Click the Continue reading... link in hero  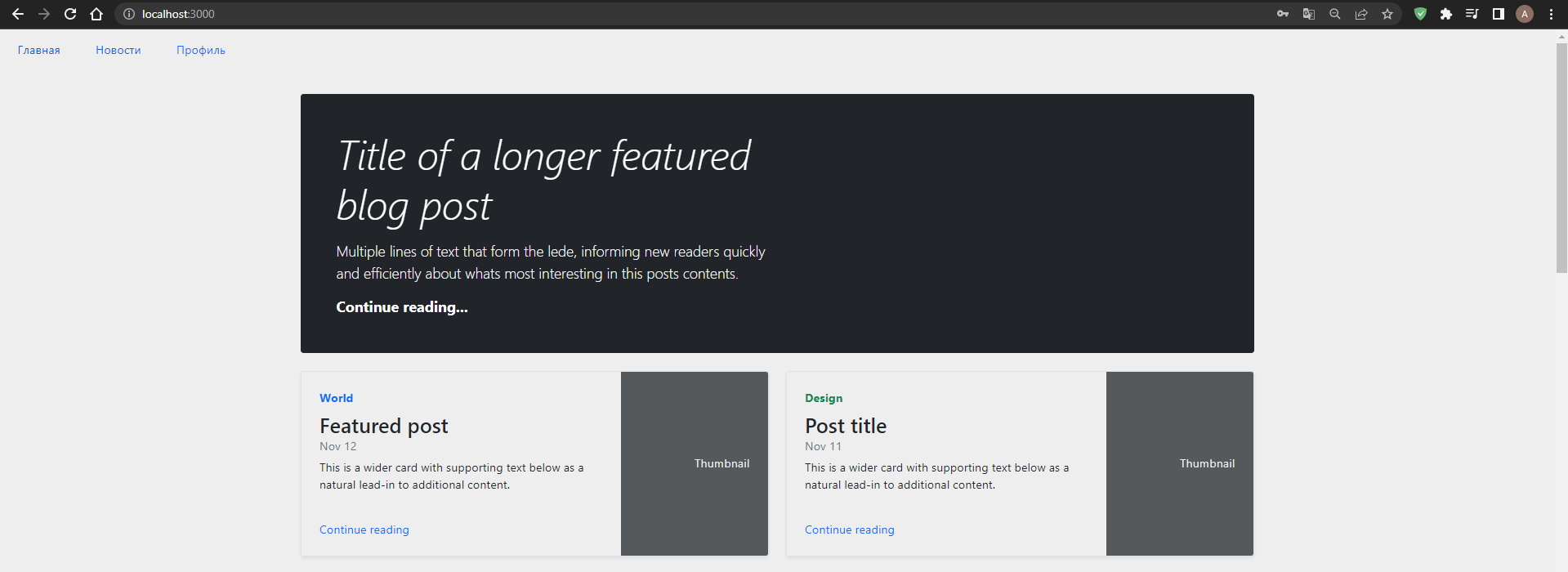point(402,307)
